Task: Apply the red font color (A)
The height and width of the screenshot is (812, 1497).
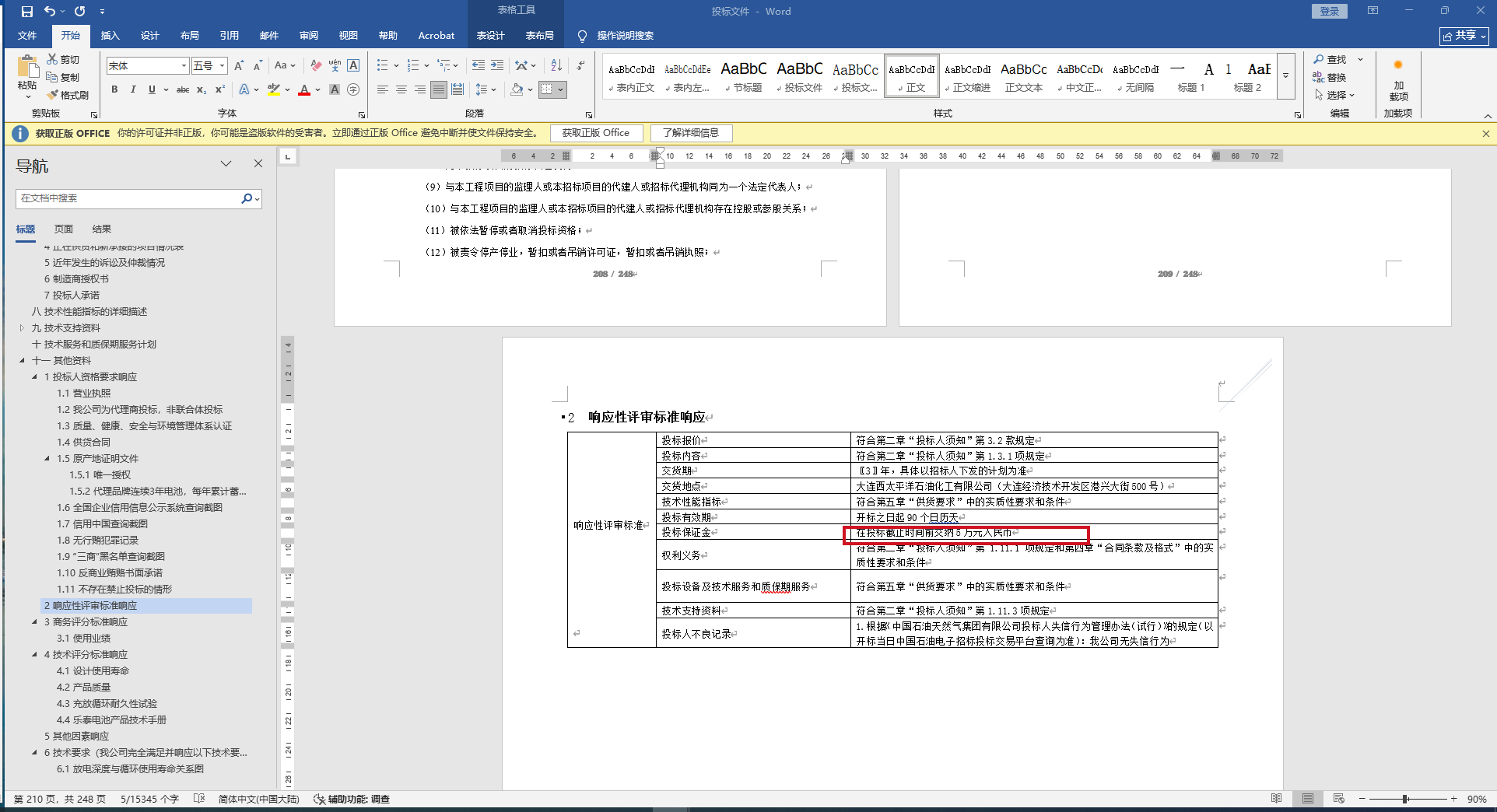Action: 304,89
